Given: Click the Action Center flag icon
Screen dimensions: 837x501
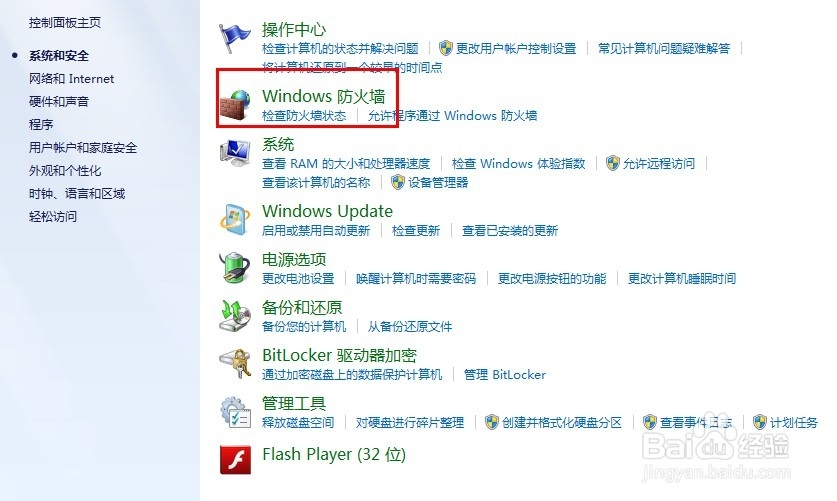Looking at the screenshot, I should tap(234, 38).
